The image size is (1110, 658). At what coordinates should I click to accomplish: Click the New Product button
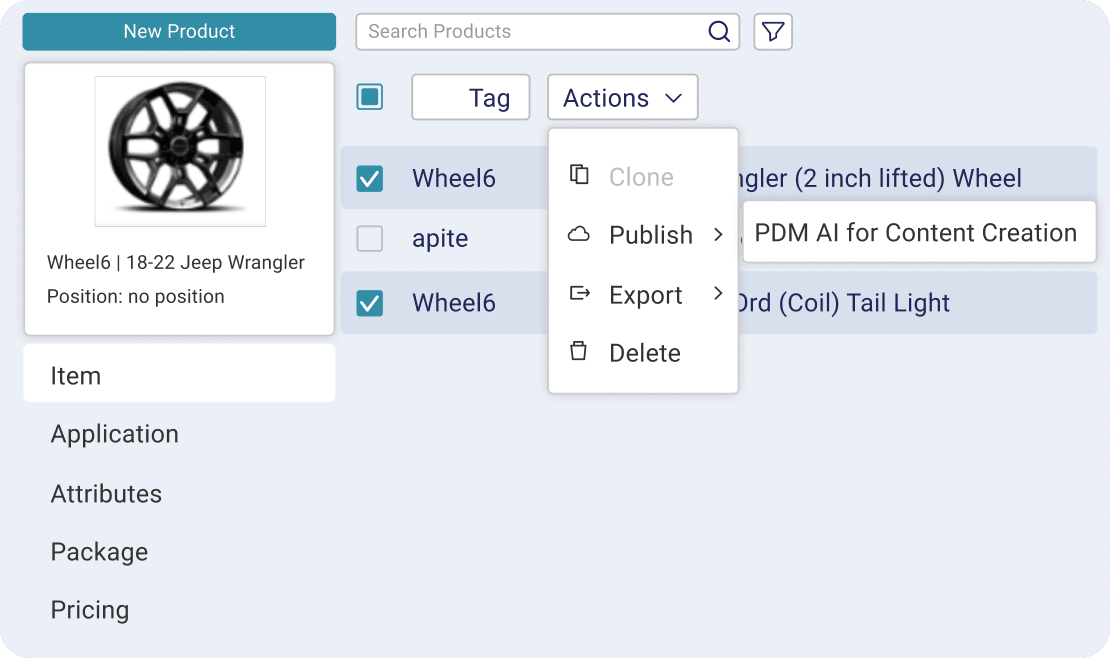click(x=179, y=32)
